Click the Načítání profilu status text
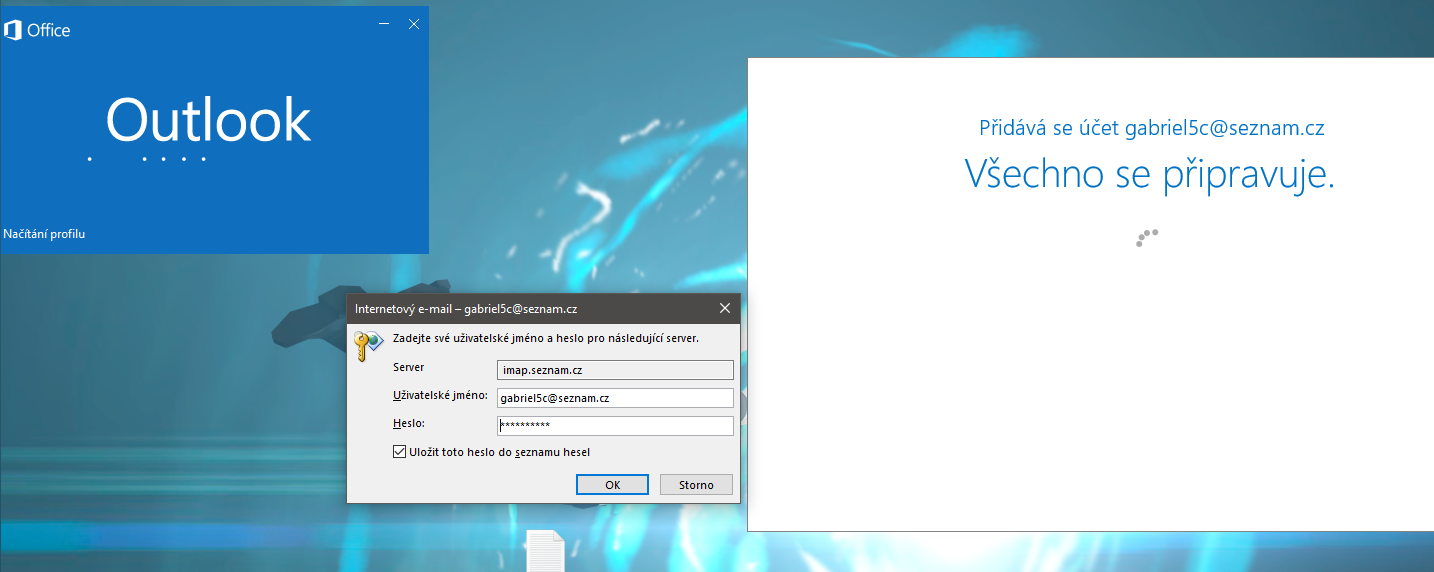The height and width of the screenshot is (572, 1434). point(44,234)
